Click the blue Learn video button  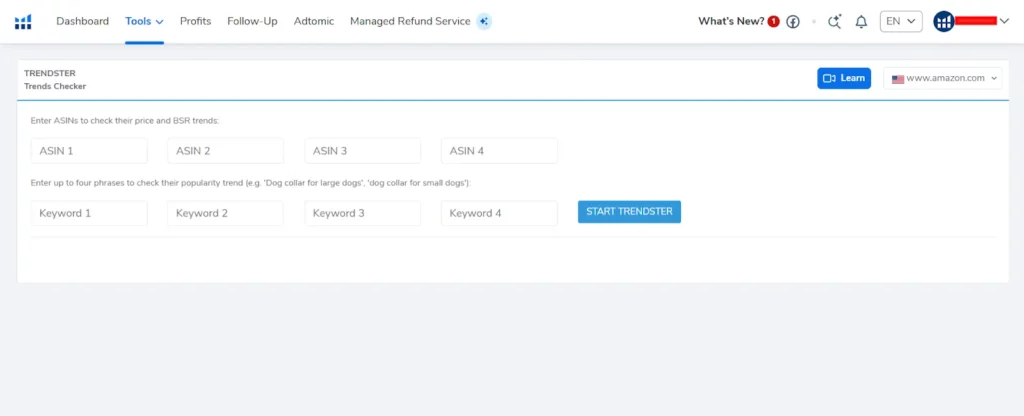[844, 78]
